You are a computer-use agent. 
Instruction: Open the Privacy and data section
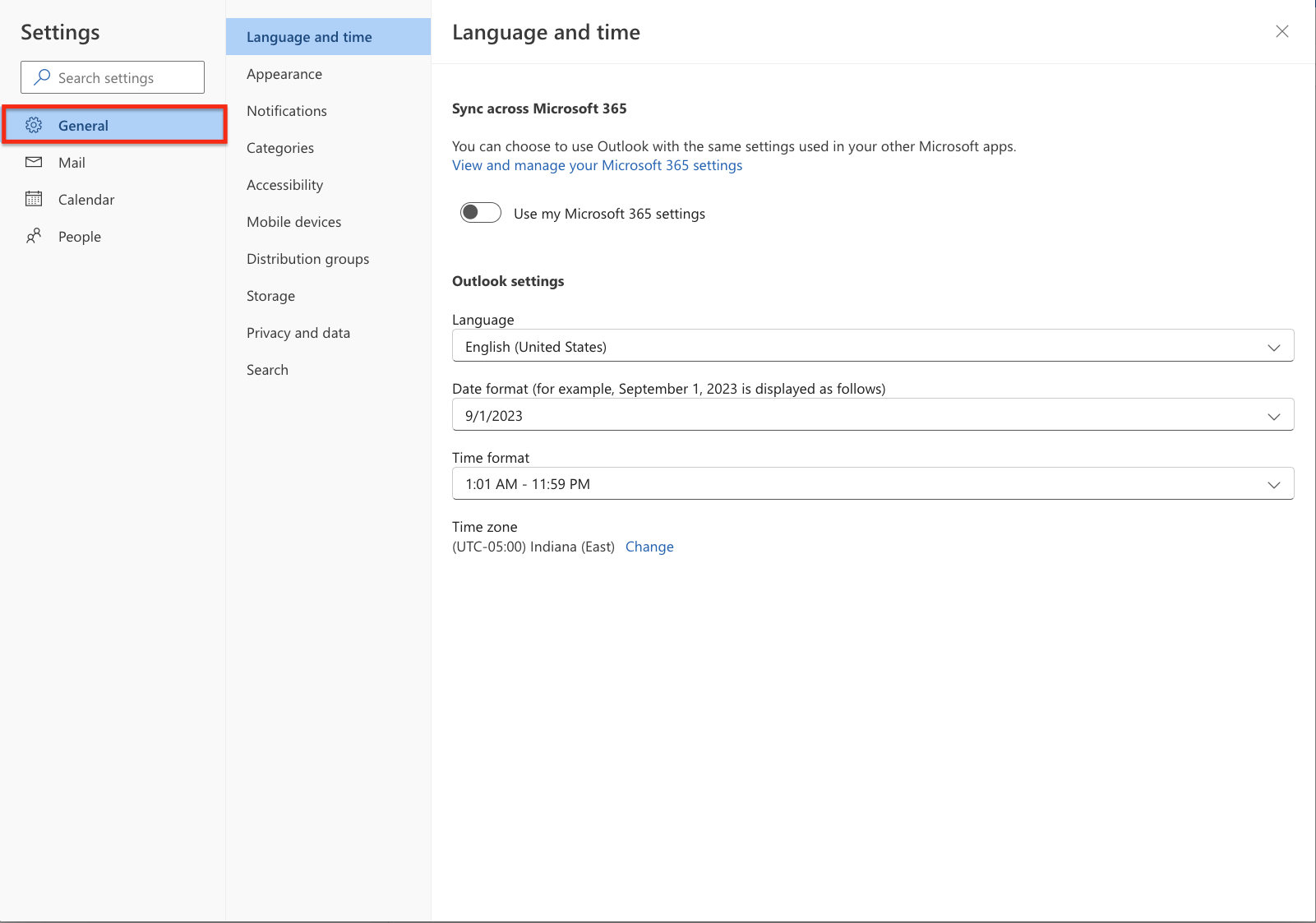click(328, 333)
